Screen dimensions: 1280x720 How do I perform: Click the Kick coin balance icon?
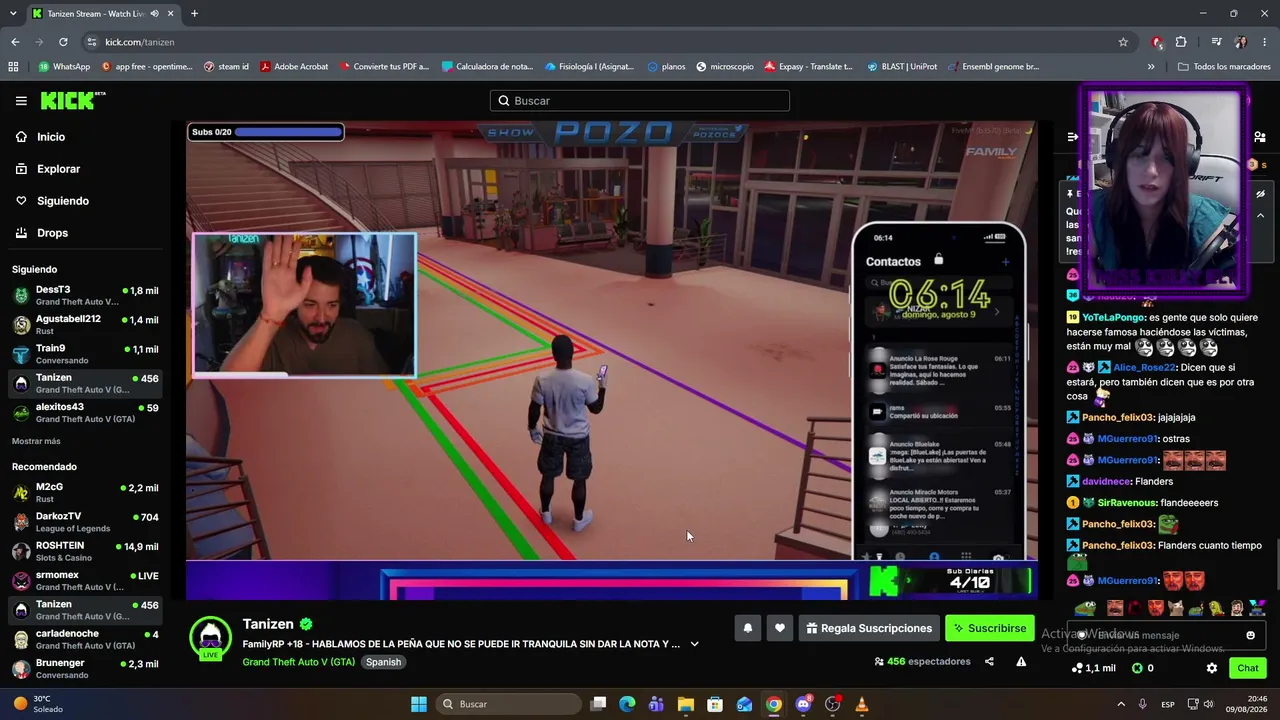point(1142,668)
